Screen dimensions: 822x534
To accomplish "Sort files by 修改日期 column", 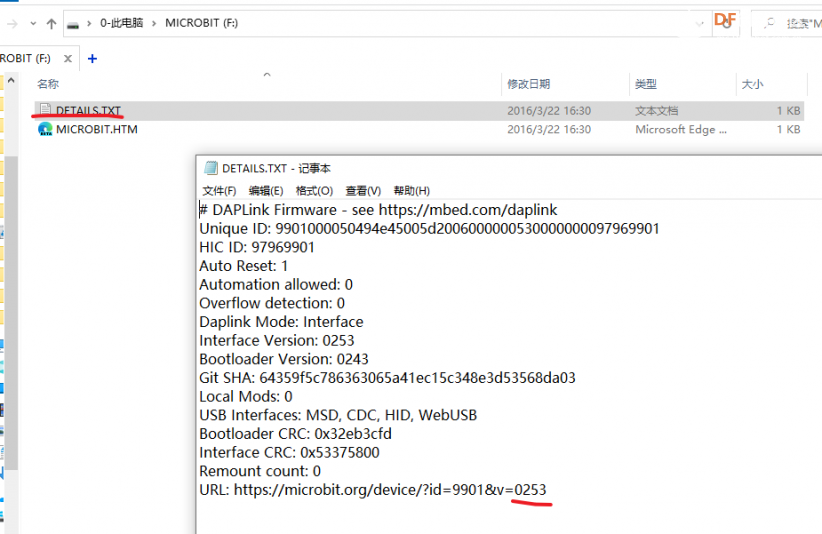I will pos(528,84).
